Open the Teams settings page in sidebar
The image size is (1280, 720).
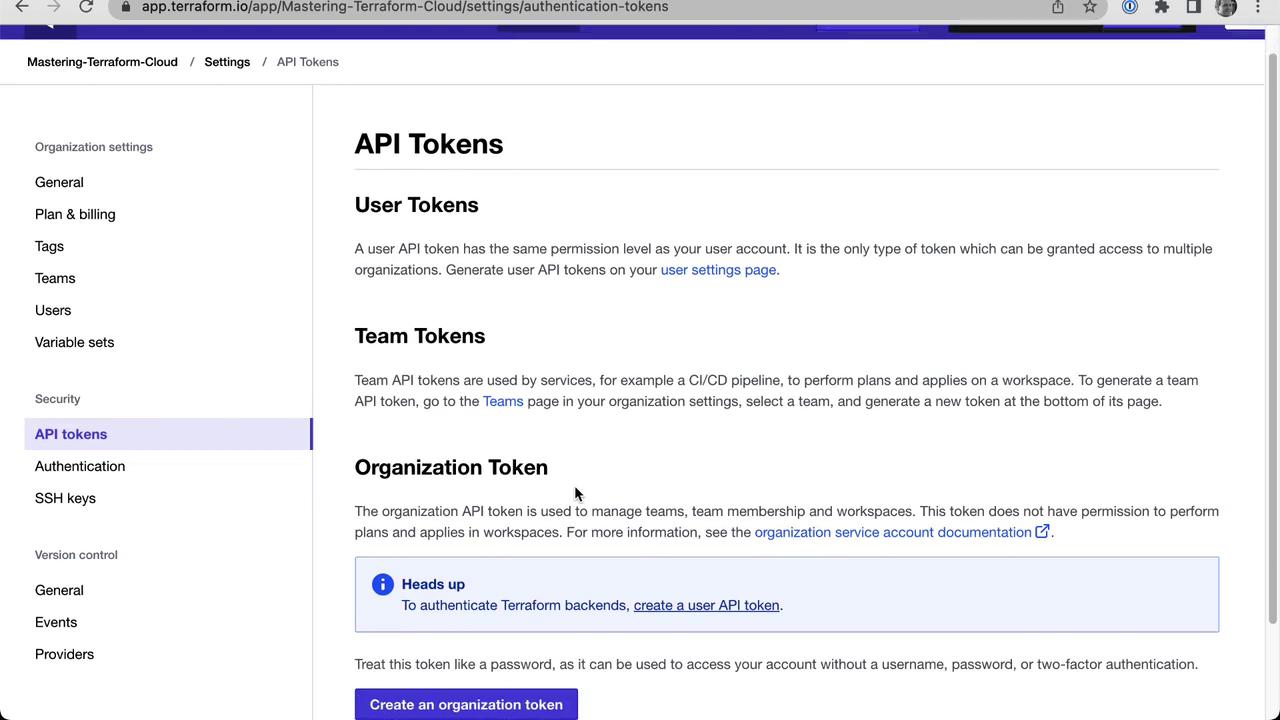point(55,278)
